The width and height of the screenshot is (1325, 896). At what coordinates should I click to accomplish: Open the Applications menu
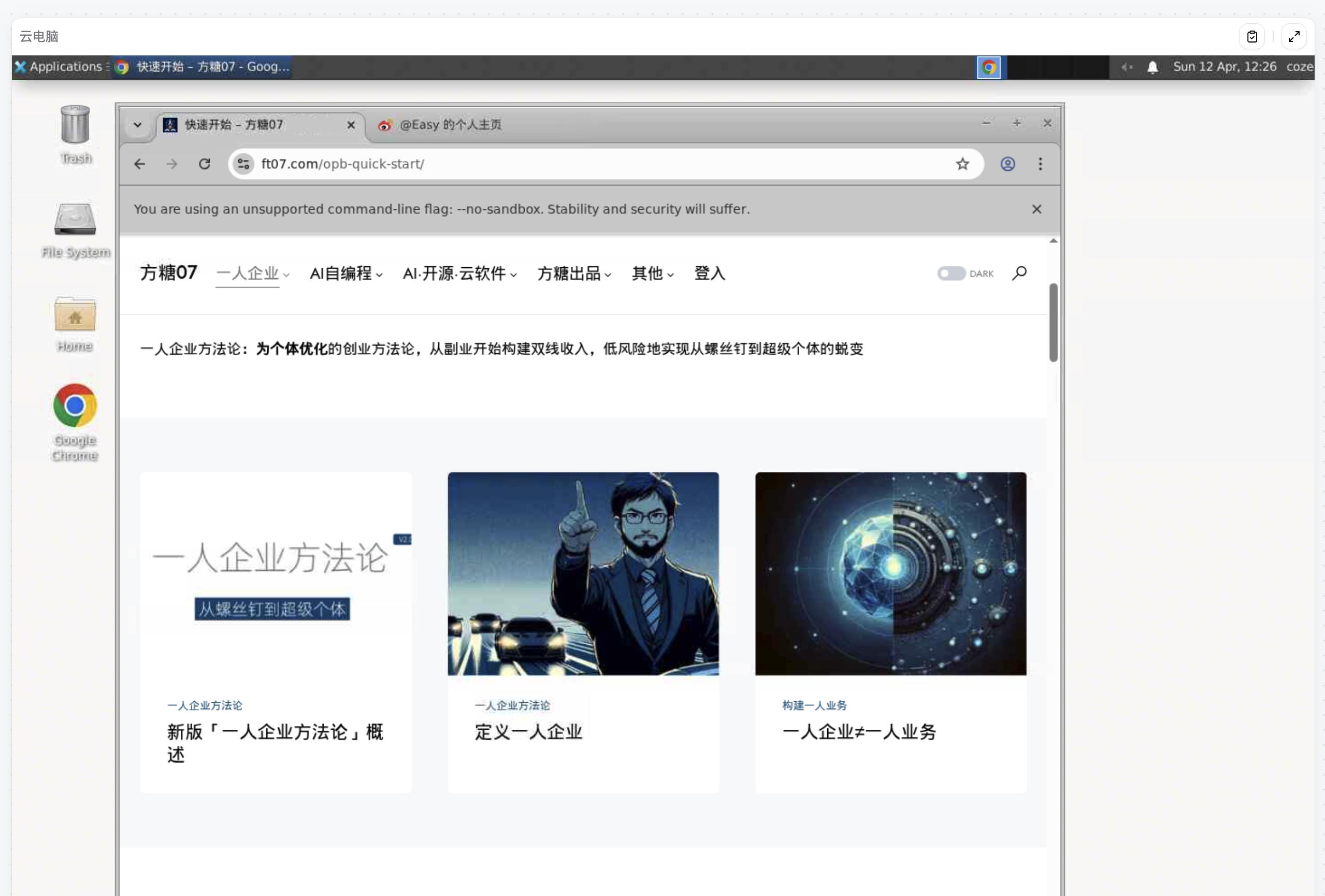coord(59,67)
